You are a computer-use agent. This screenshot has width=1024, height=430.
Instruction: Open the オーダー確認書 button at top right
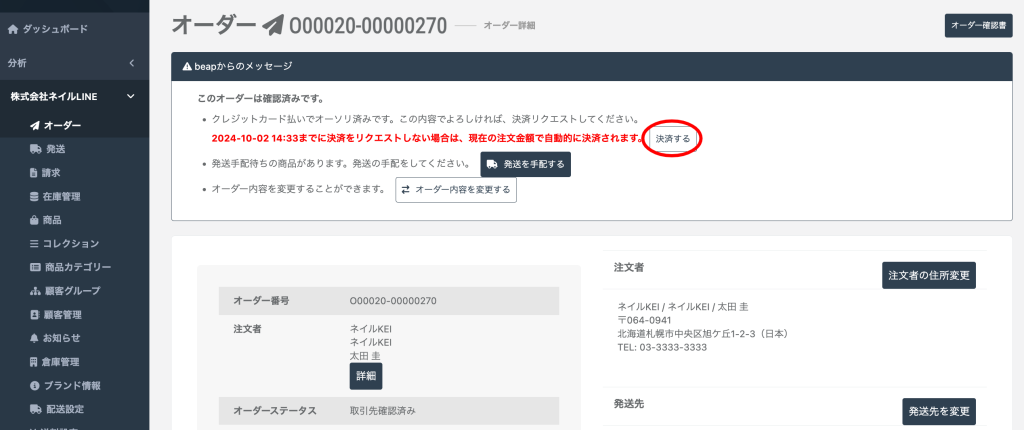coord(977,26)
